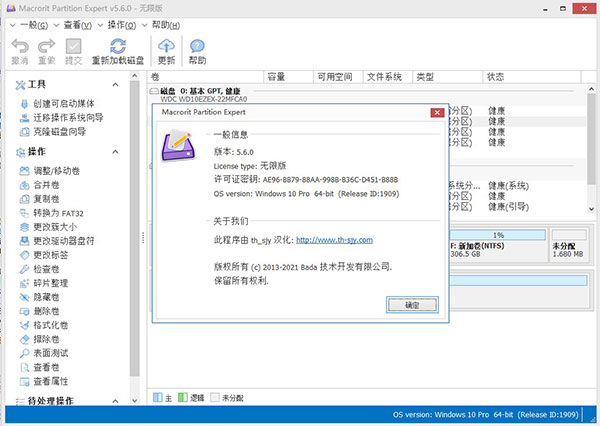Open the http://www.th-sjy.com link
Image resolution: width=600 pixels, height=426 pixels.
coord(334,240)
